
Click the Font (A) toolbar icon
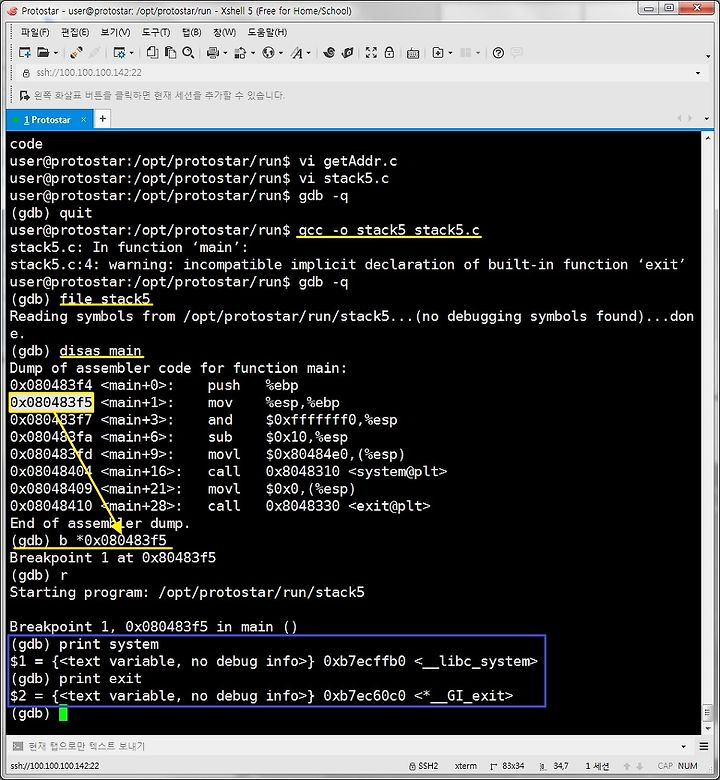pos(297,52)
